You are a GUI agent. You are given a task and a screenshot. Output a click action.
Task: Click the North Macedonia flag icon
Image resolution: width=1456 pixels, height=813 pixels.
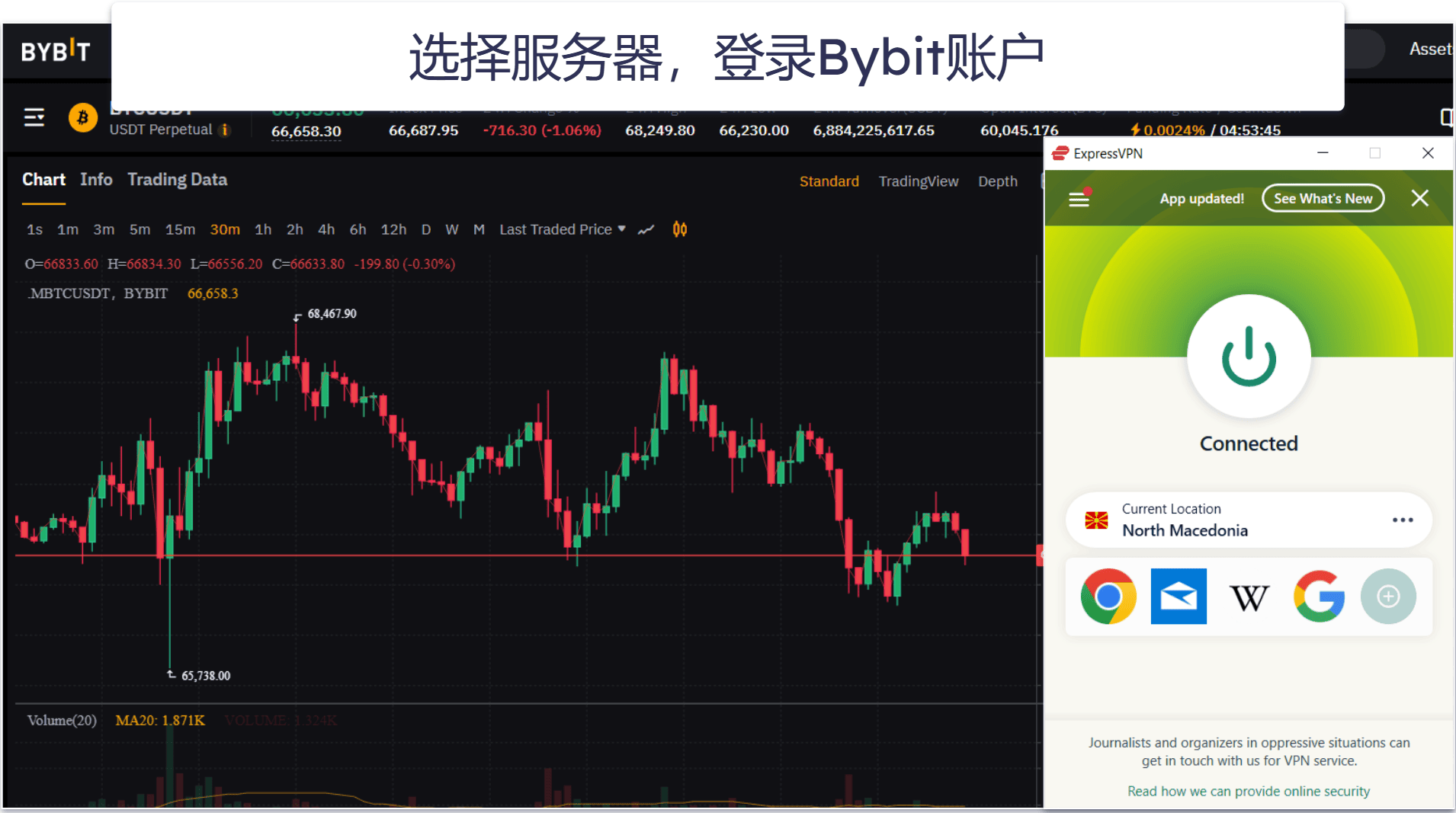point(1096,520)
